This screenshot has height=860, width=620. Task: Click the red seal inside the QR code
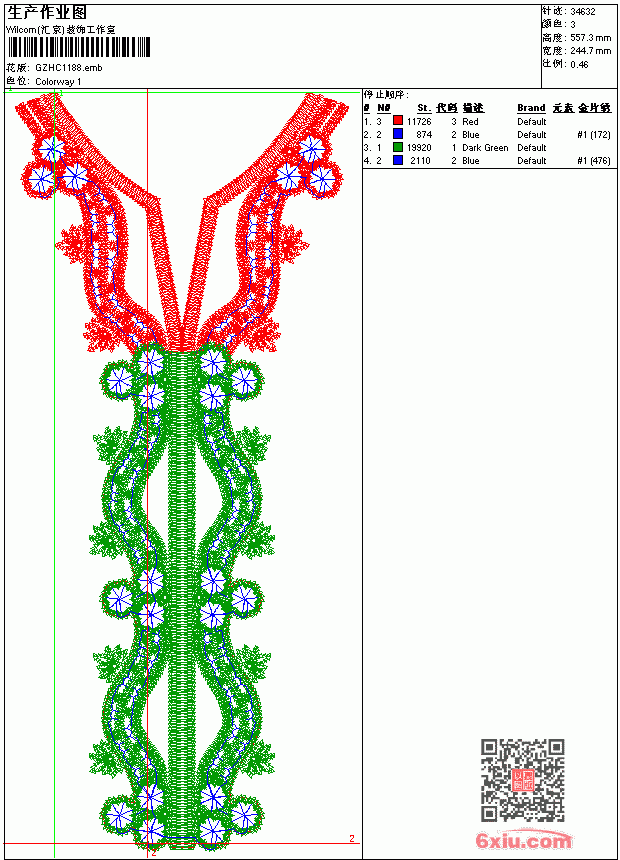tap(523, 780)
